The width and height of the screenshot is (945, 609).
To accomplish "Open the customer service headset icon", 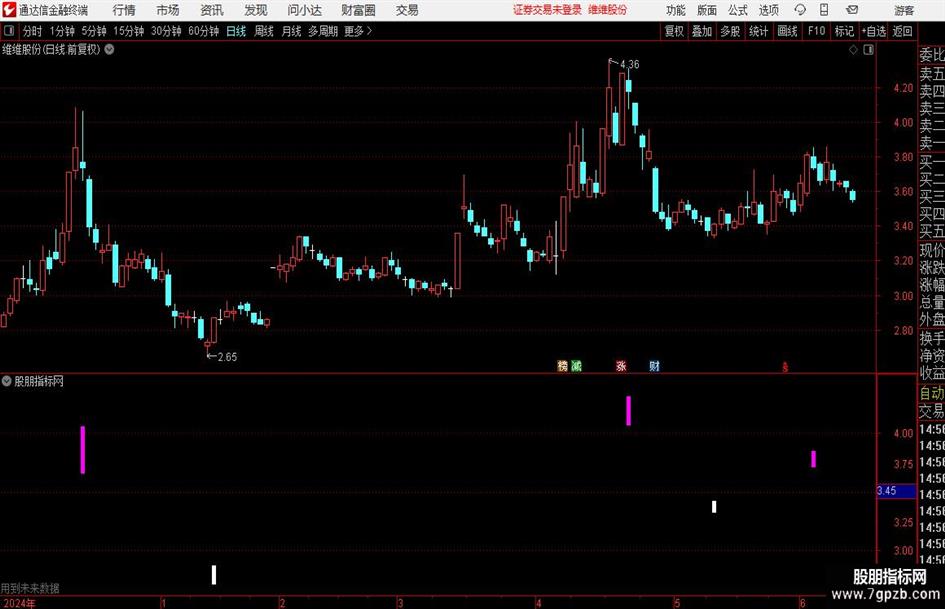I will click(x=800, y=10).
